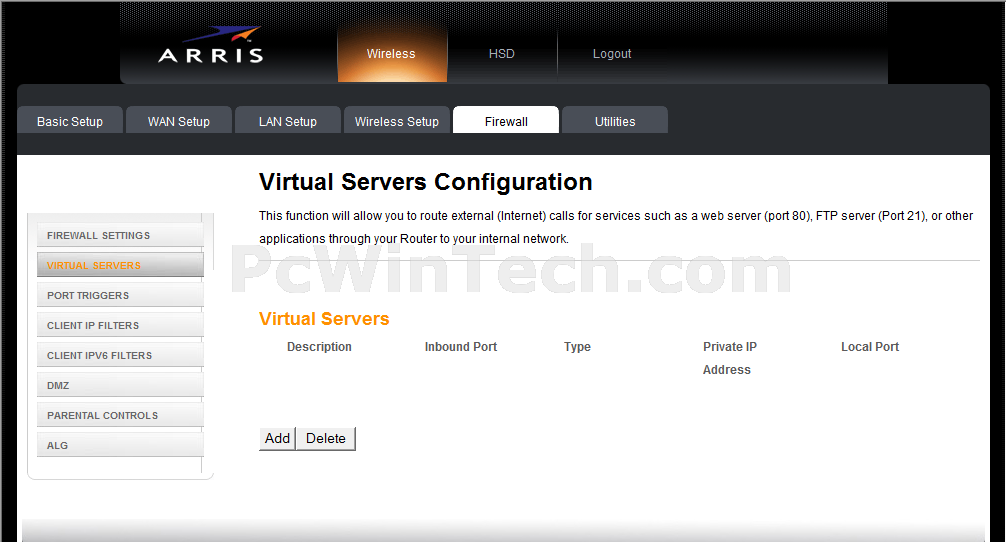The width and height of the screenshot is (1006, 542).
Task: Click the Private IP Address column header
Action: coord(730,358)
